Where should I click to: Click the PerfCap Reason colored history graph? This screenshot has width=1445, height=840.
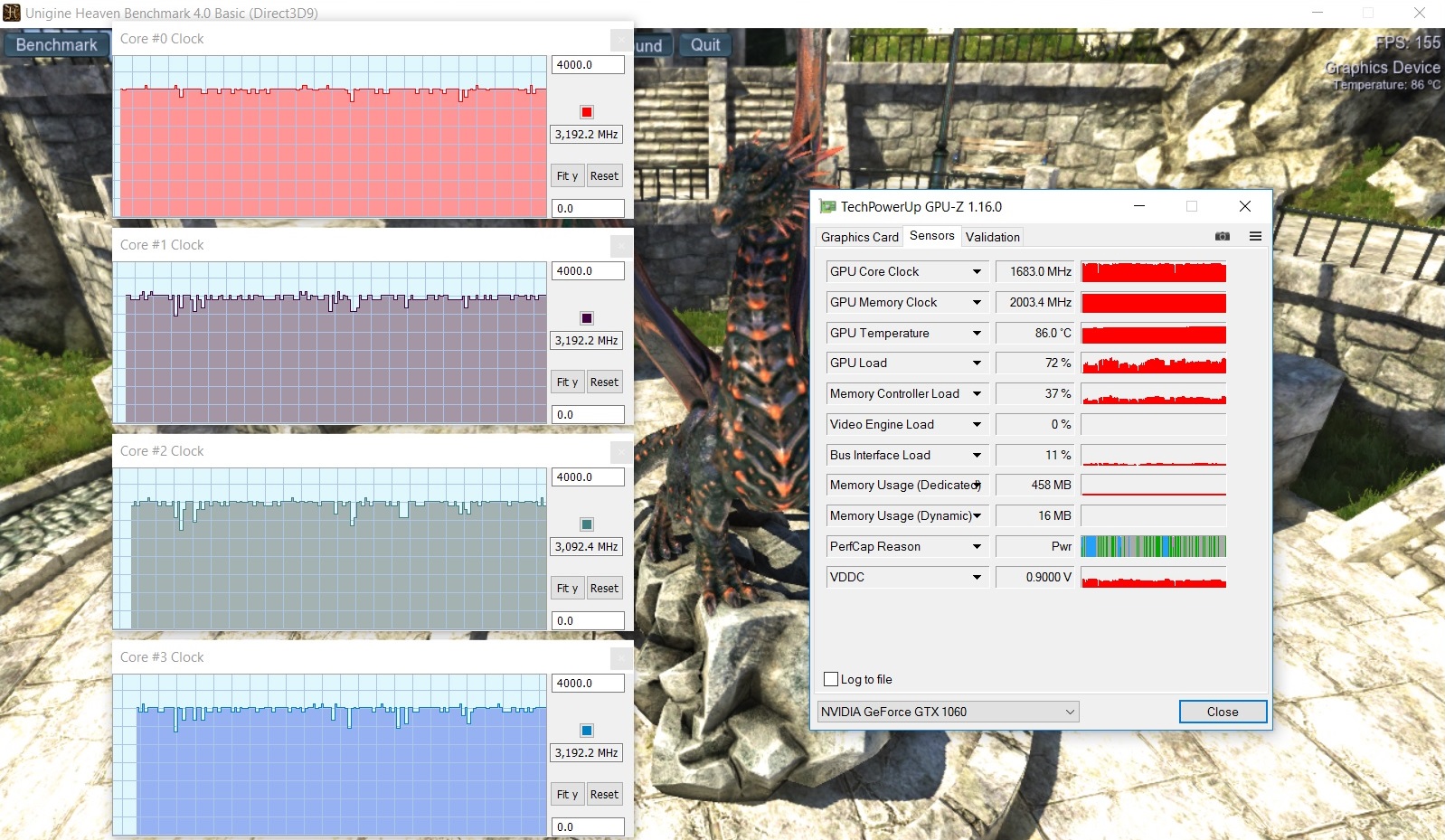tap(1154, 546)
